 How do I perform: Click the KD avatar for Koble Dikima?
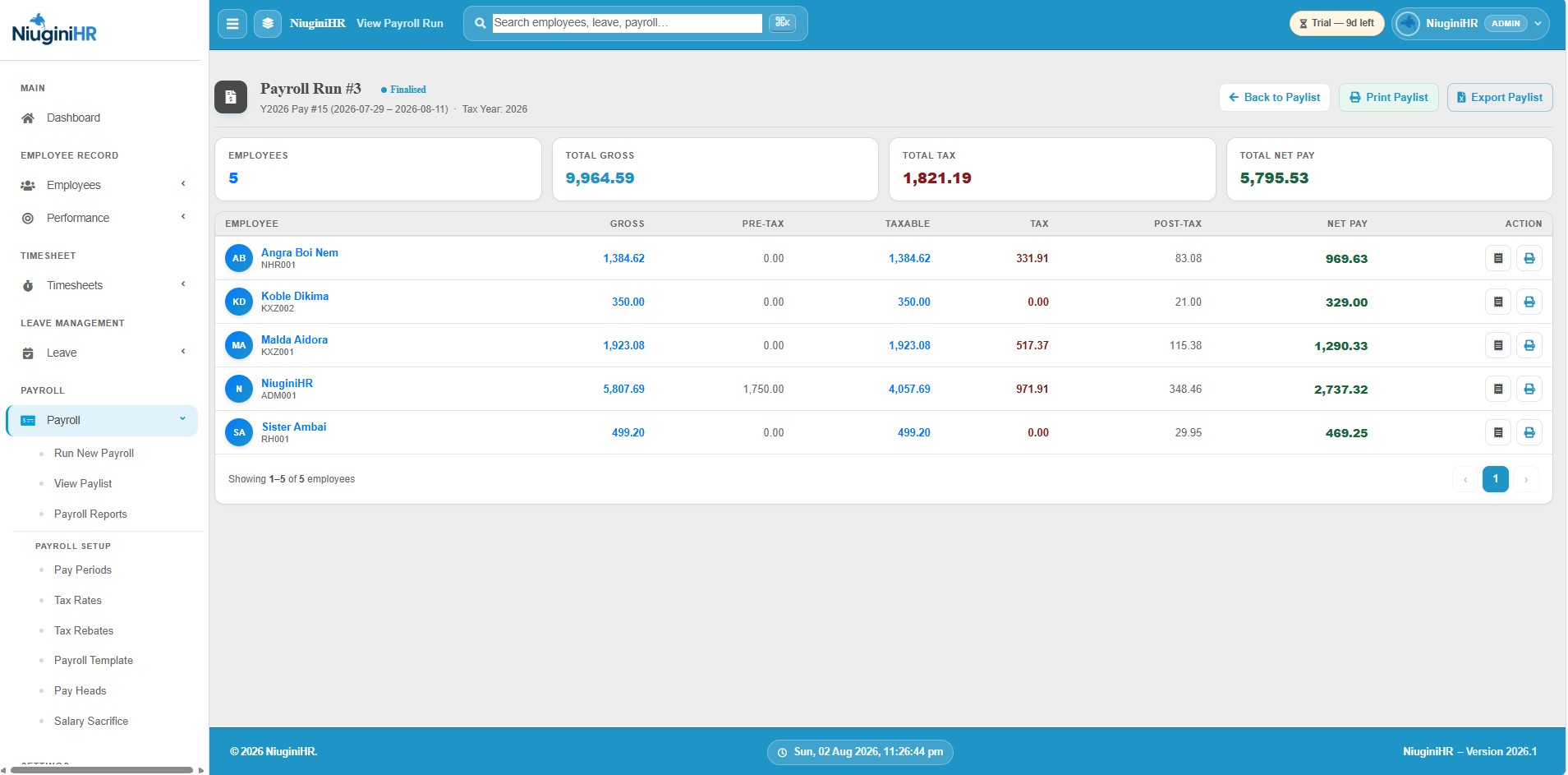coord(239,302)
